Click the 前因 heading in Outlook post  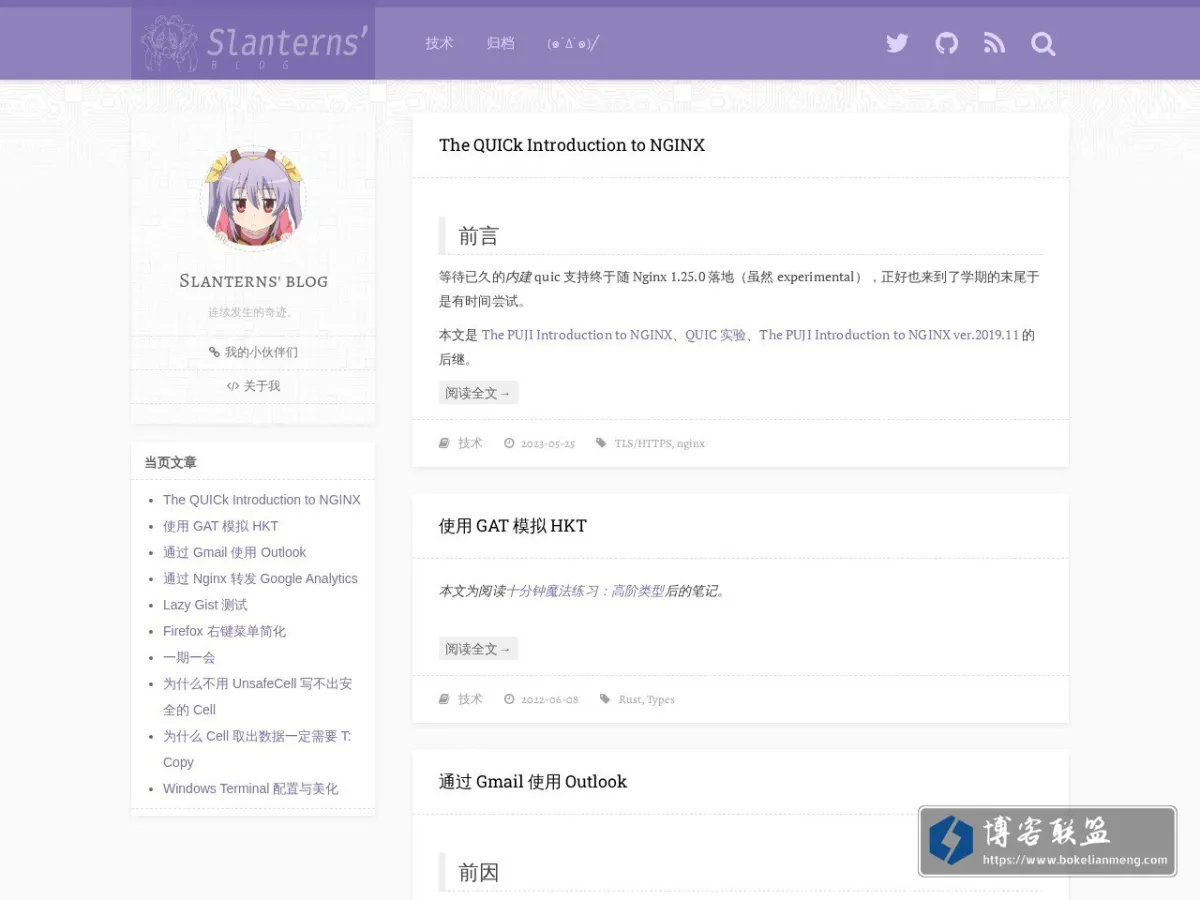tap(478, 872)
